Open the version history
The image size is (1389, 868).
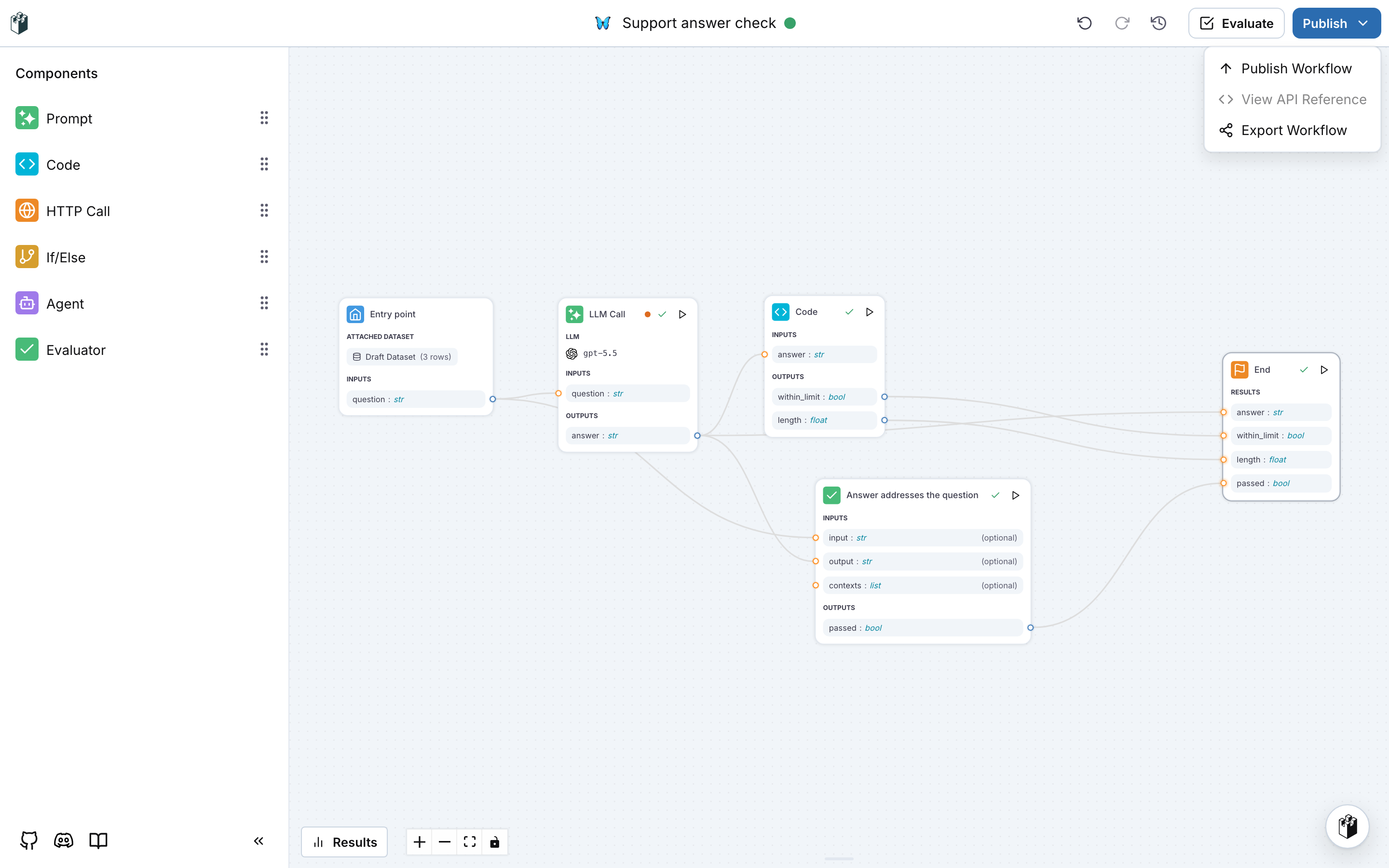click(1159, 23)
